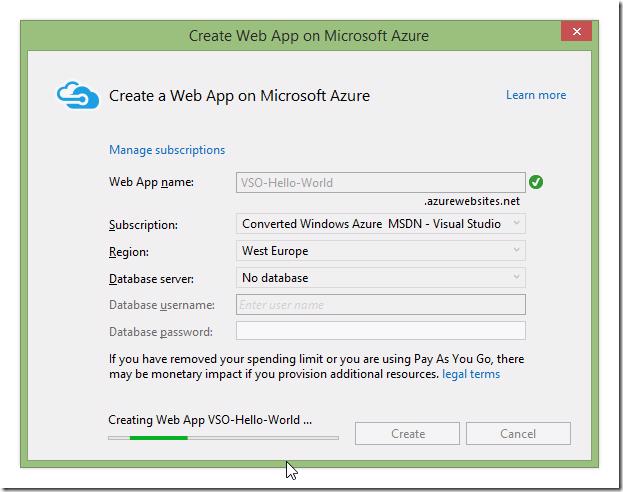Open the legal terms link
This screenshot has height=492, width=623.
(471, 374)
